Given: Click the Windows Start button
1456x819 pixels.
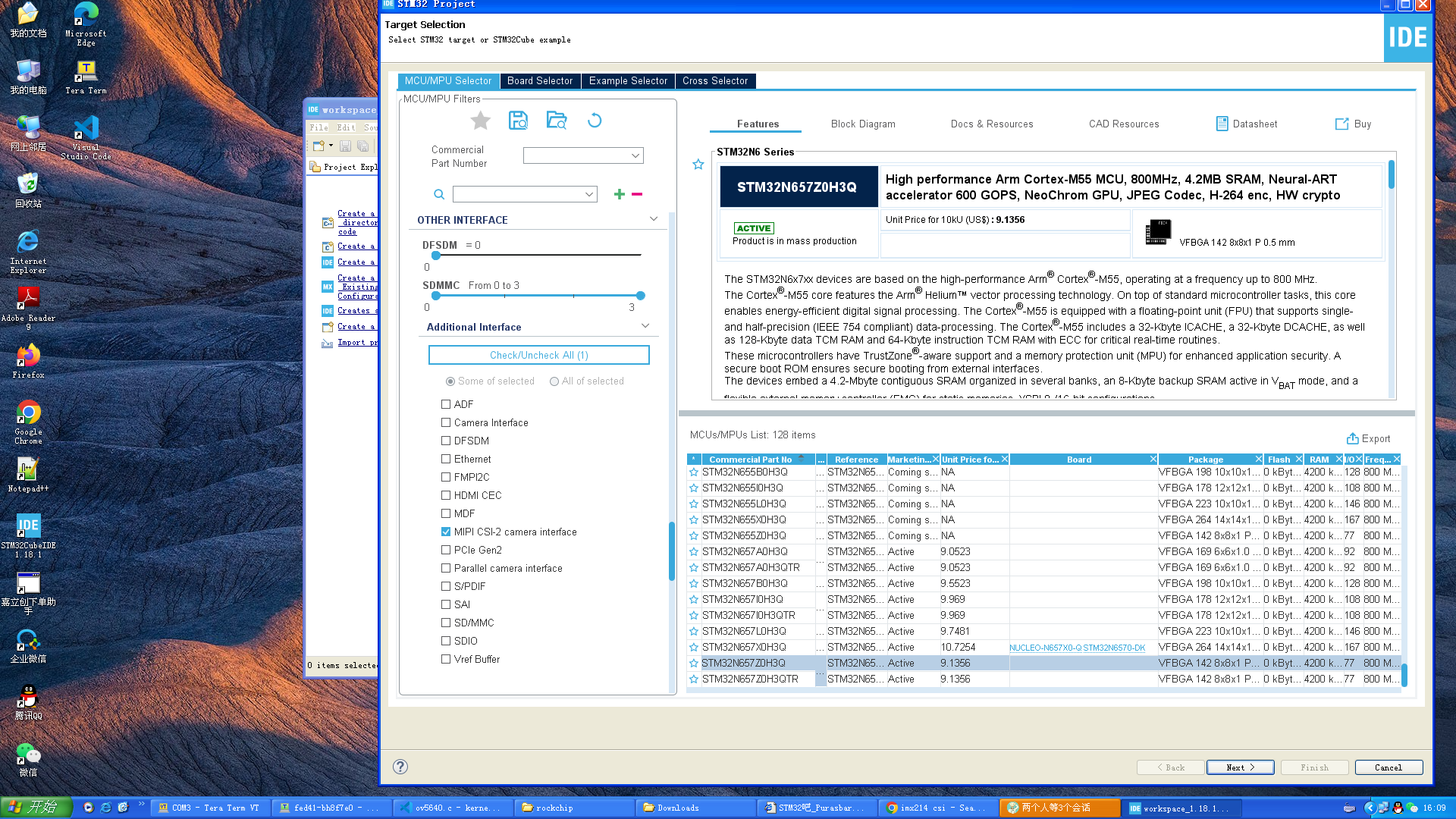Looking at the screenshot, I should [x=36, y=808].
